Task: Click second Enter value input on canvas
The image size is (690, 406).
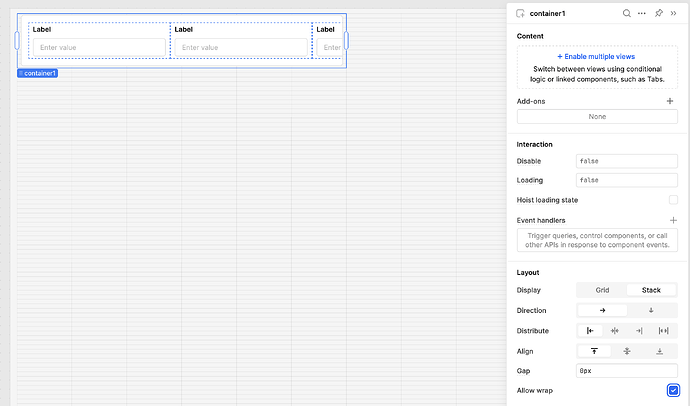Action: pyautogui.click(x=241, y=47)
